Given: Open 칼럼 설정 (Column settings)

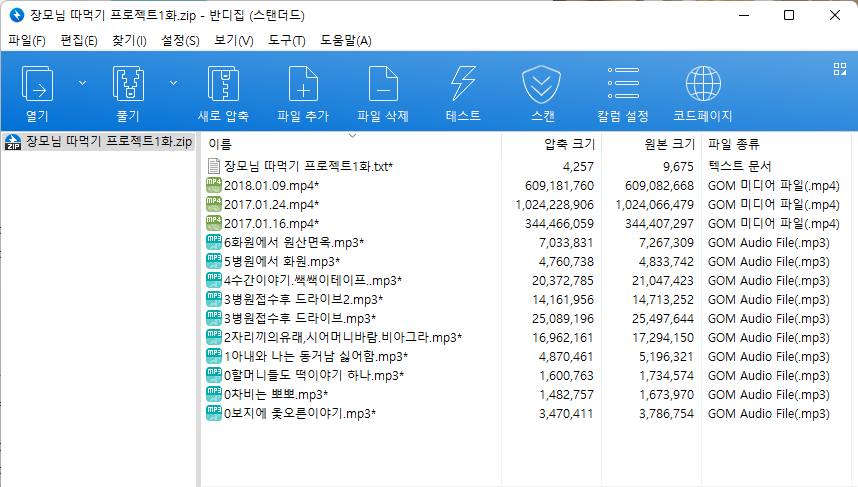Looking at the screenshot, I should [623, 86].
